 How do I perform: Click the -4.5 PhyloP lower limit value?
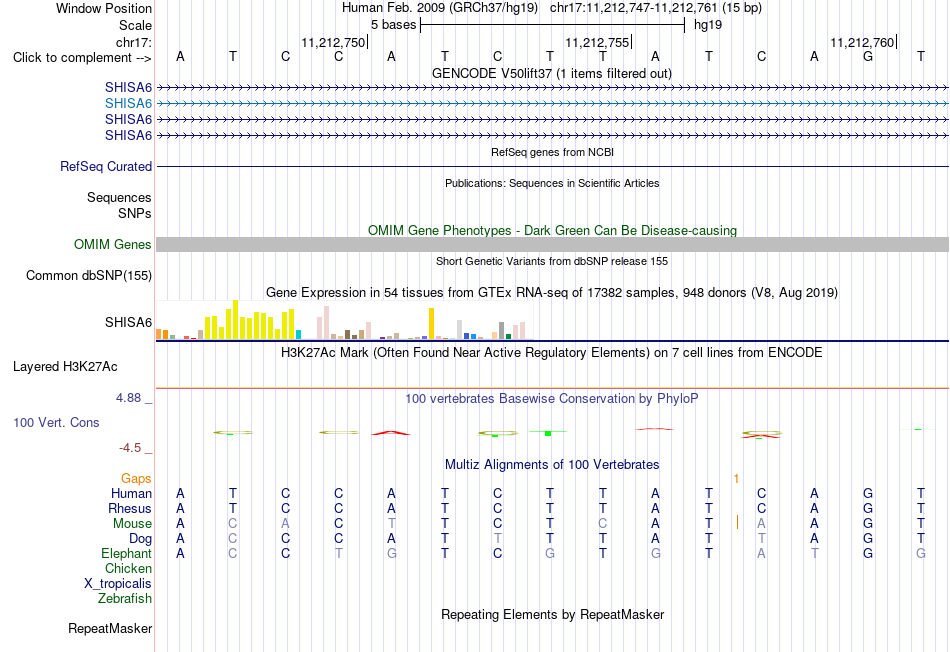(130, 448)
